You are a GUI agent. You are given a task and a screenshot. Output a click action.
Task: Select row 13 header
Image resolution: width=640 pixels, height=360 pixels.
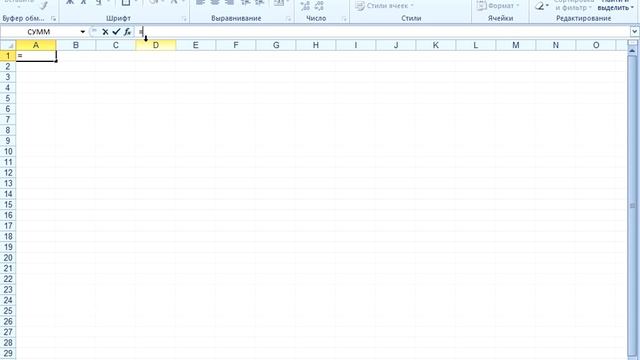[8, 183]
